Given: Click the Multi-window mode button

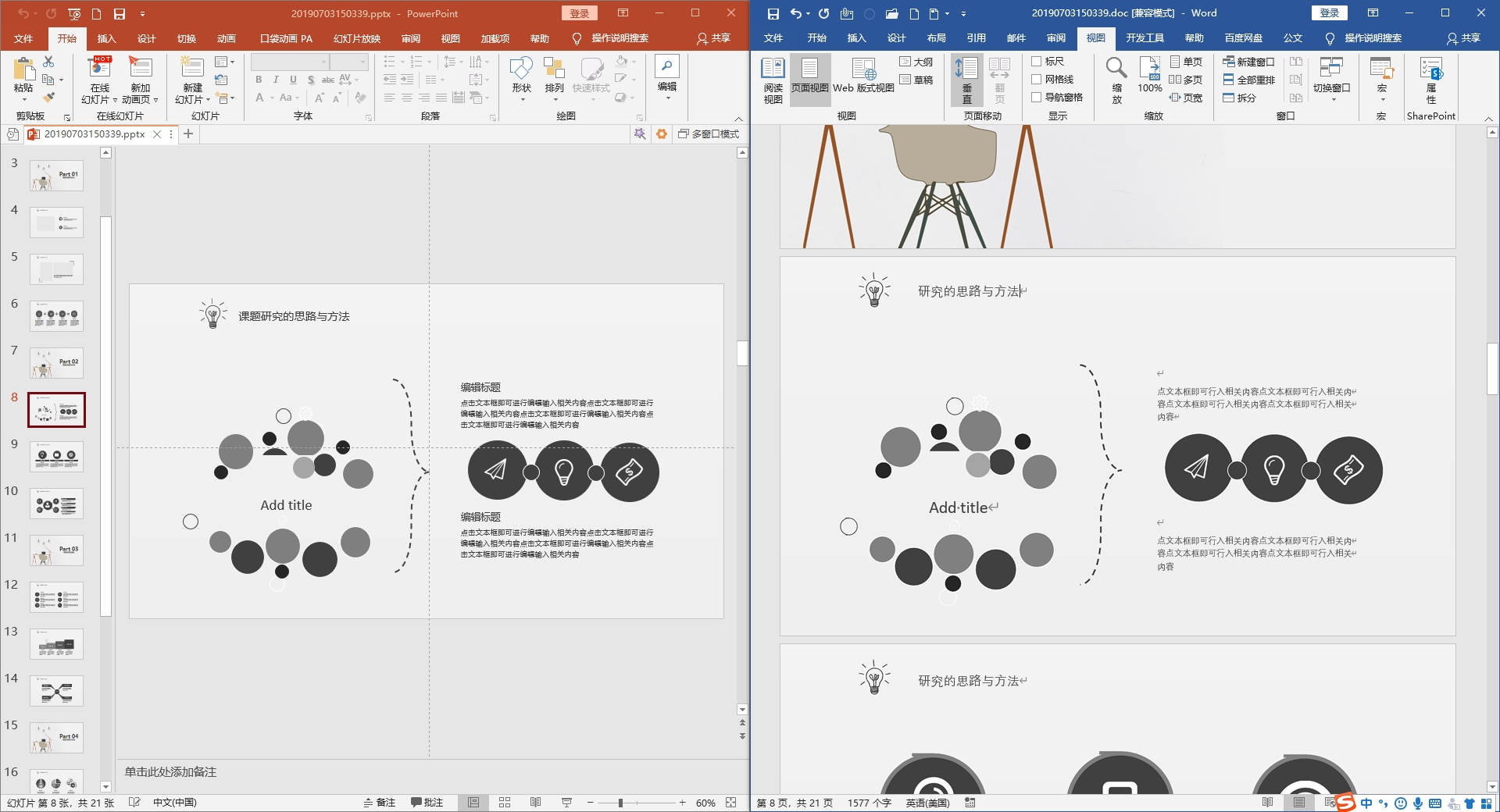Looking at the screenshot, I should pos(709,134).
